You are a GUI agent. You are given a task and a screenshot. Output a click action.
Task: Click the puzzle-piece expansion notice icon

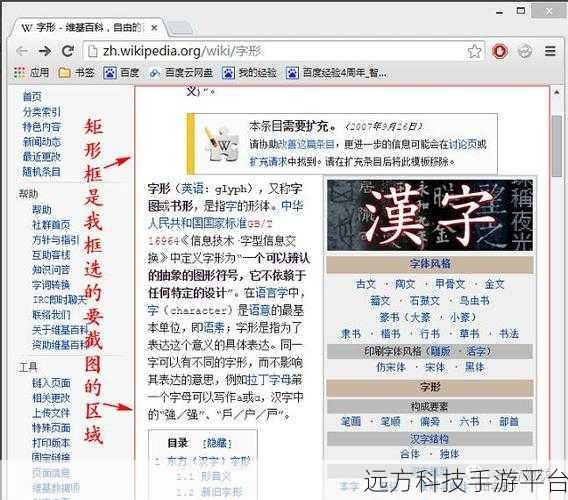[222, 144]
